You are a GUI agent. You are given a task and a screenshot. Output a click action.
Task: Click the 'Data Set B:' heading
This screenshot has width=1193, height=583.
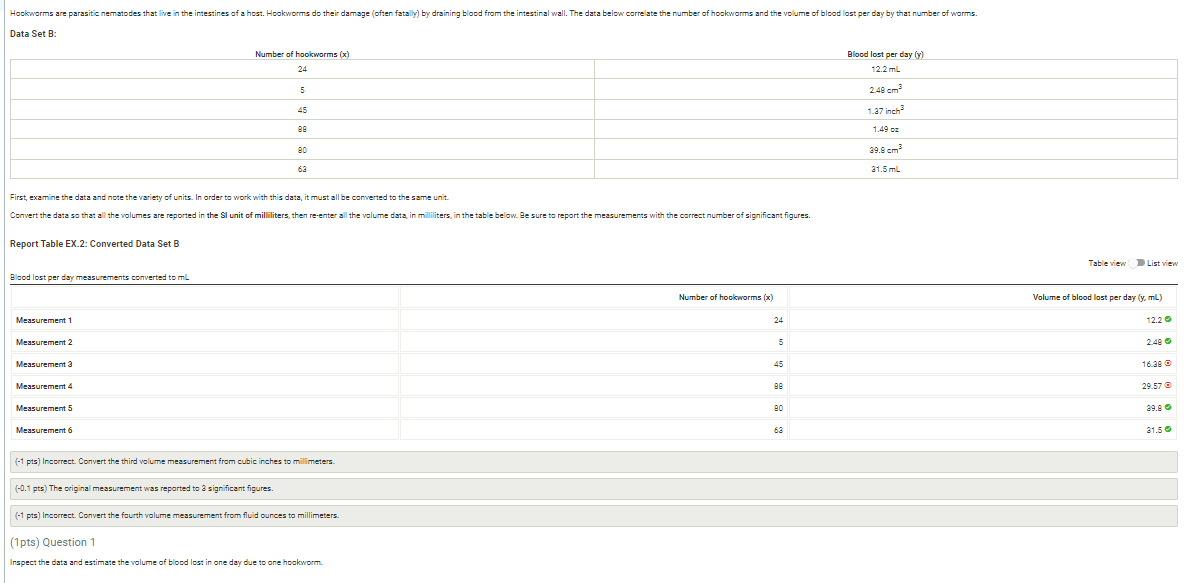coord(32,34)
